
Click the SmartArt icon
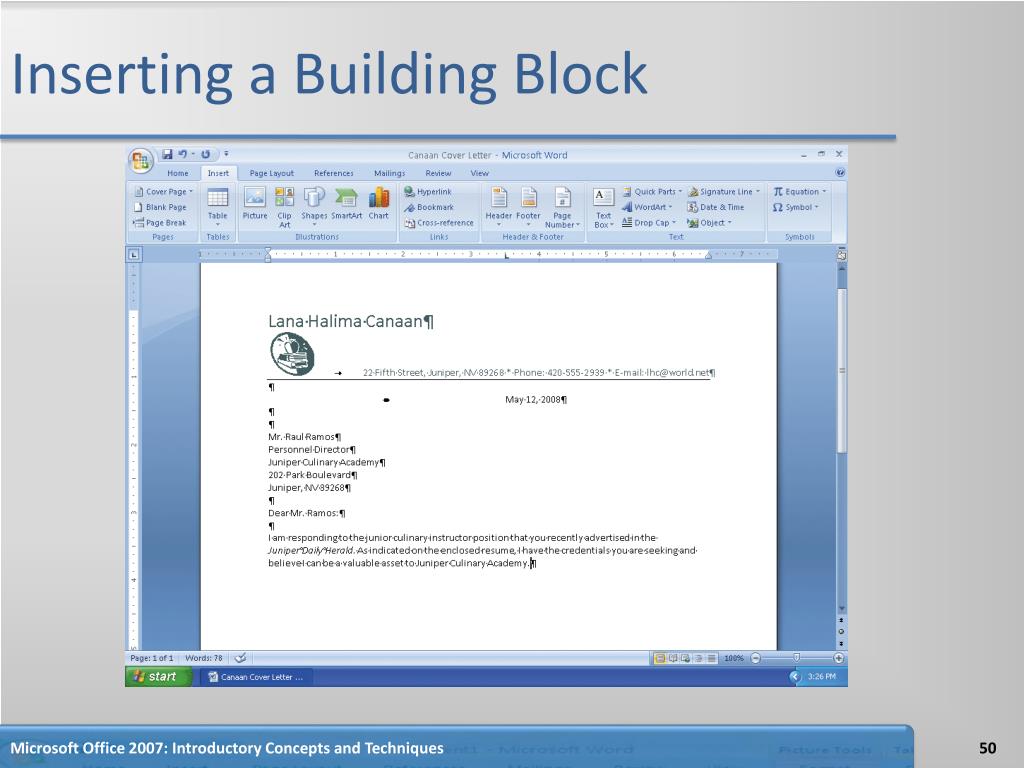pos(346,204)
